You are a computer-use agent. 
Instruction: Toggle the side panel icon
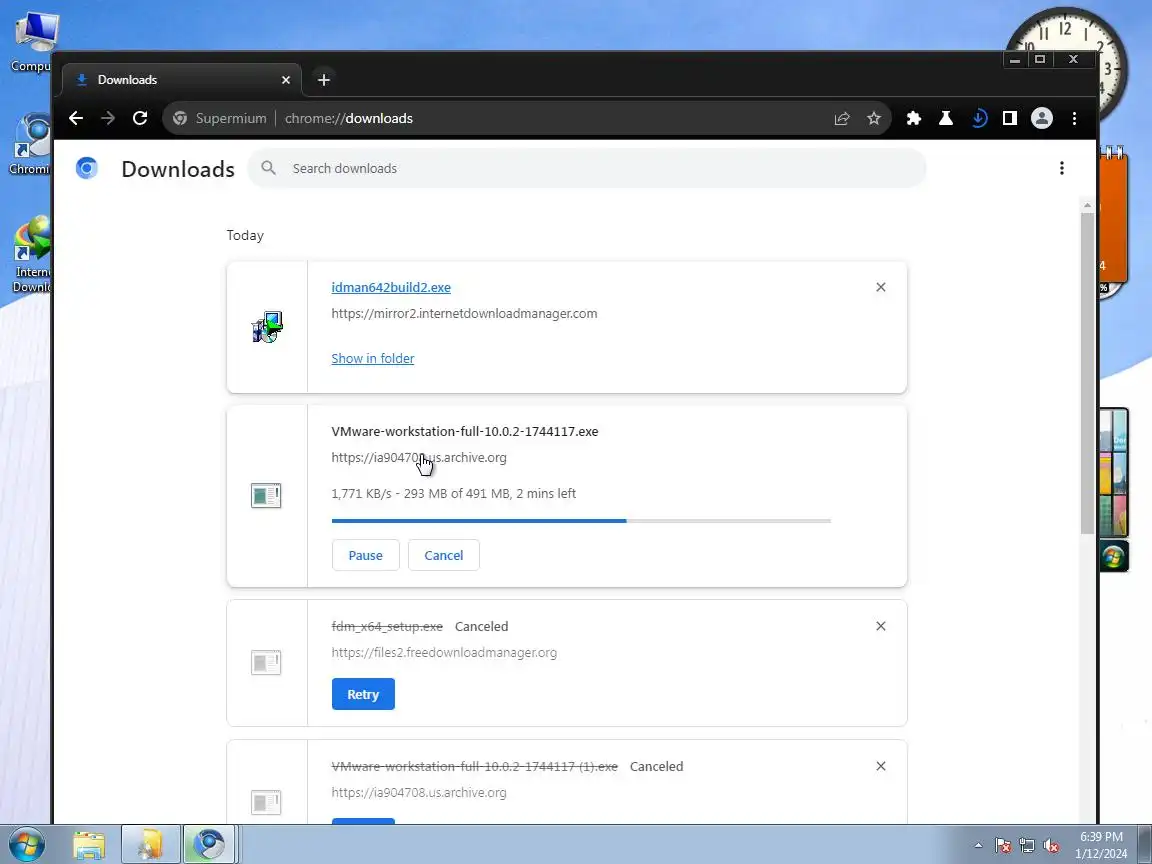click(1010, 118)
